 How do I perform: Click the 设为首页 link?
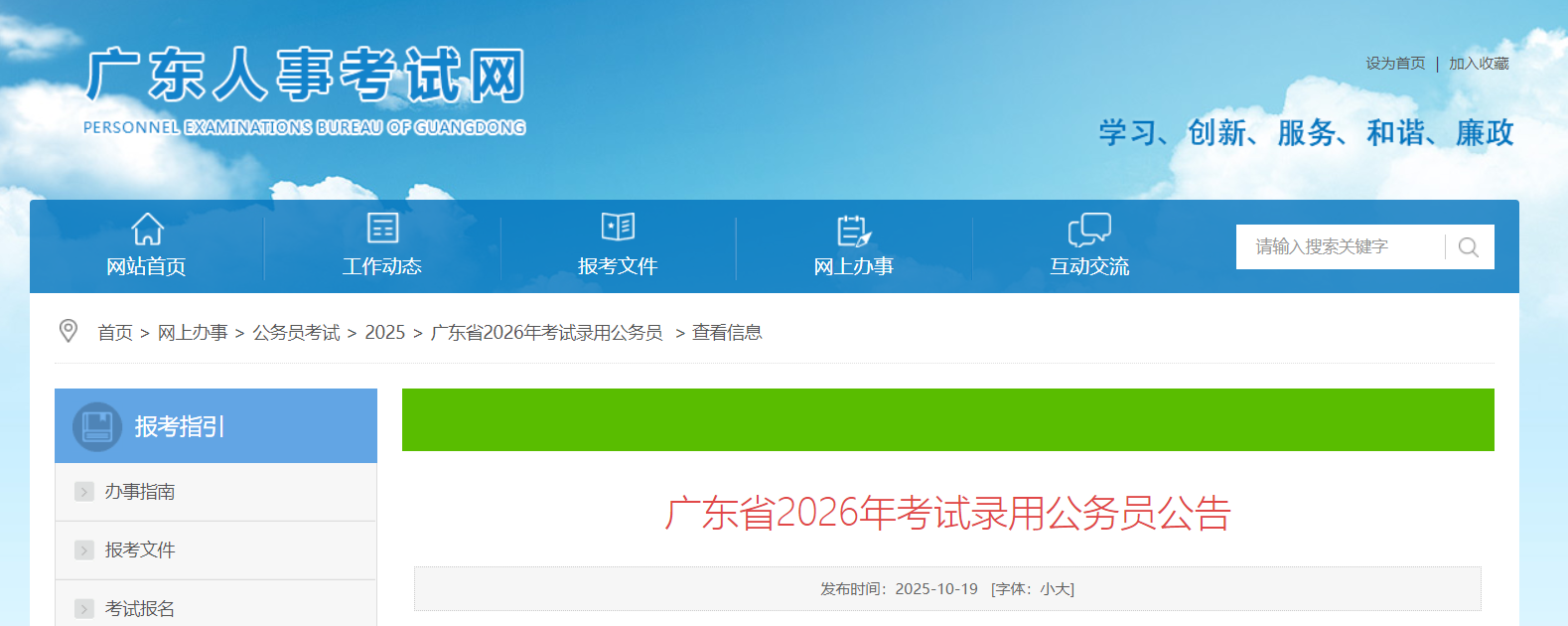coord(1395,64)
